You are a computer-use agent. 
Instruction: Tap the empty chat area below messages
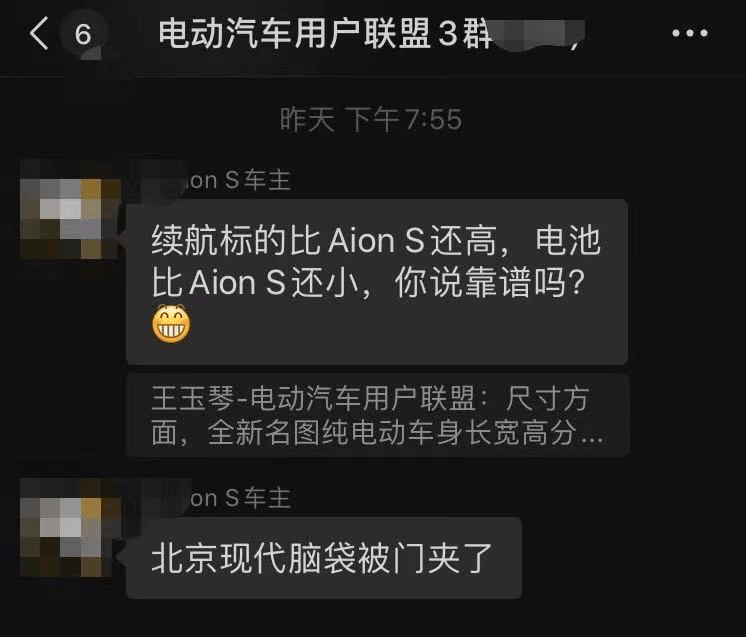click(x=373, y=618)
